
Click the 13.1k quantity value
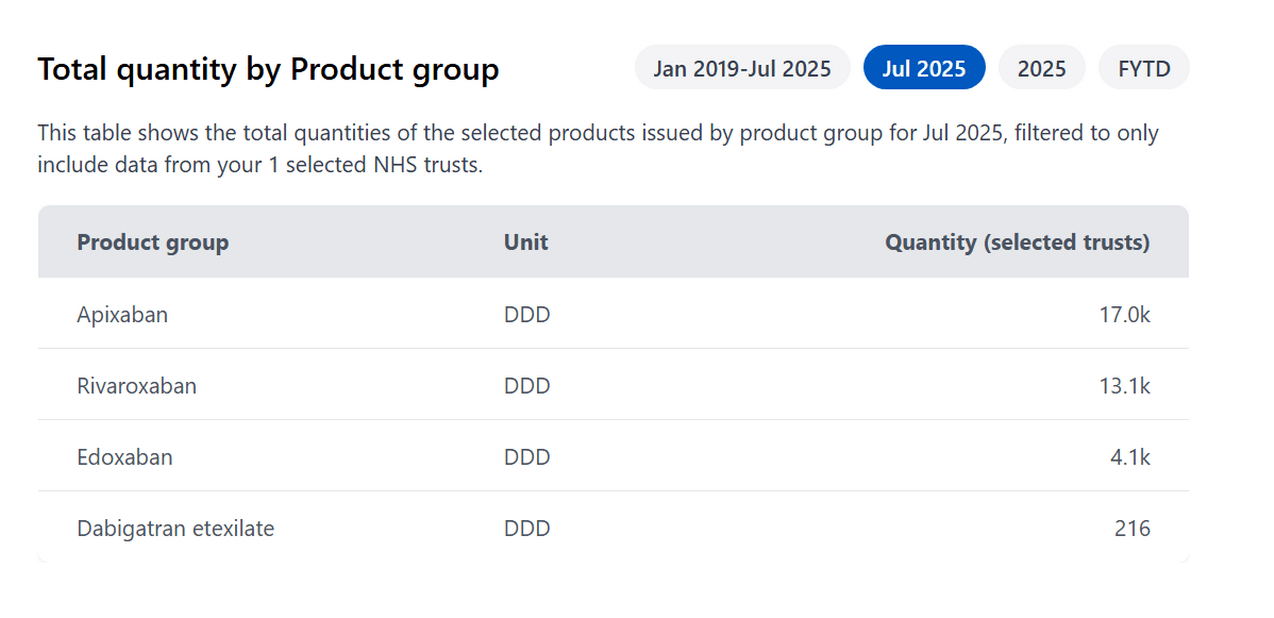tap(1124, 386)
